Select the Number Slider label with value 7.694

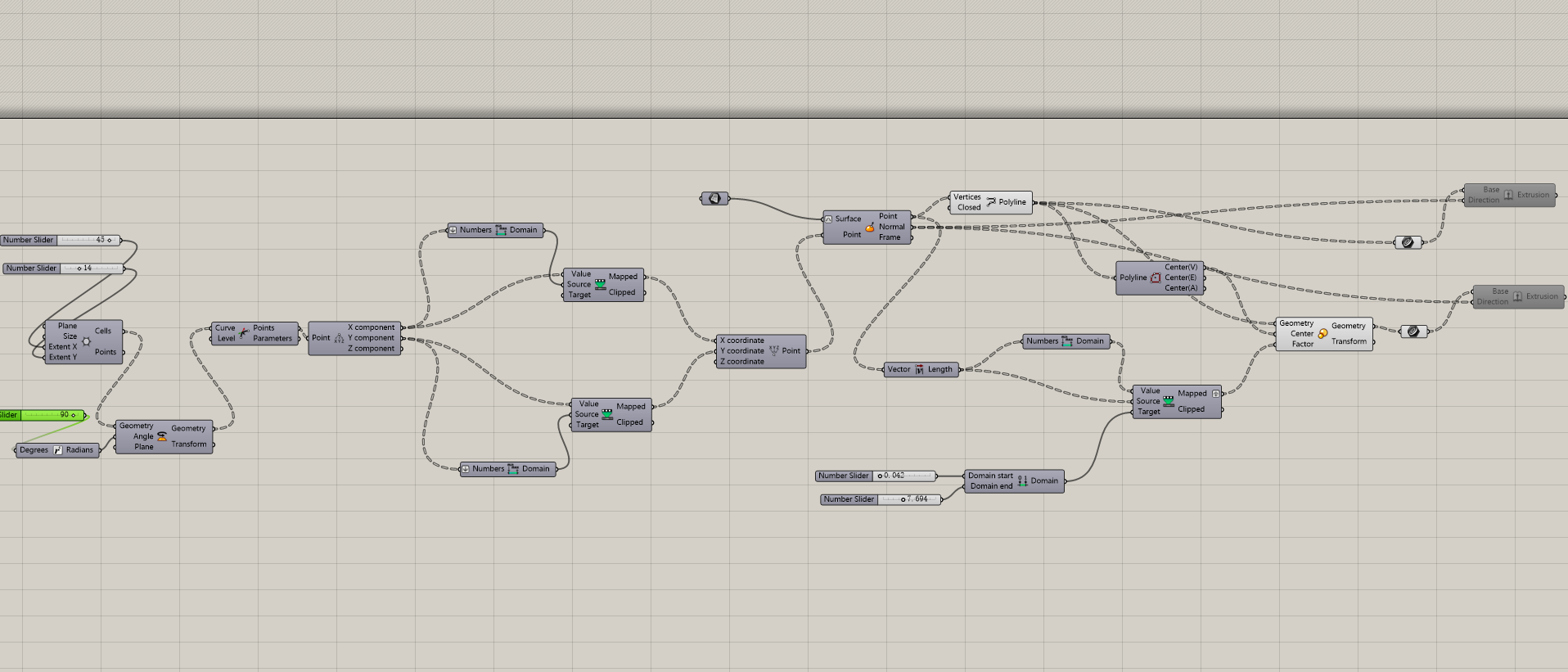click(x=849, y=499)
